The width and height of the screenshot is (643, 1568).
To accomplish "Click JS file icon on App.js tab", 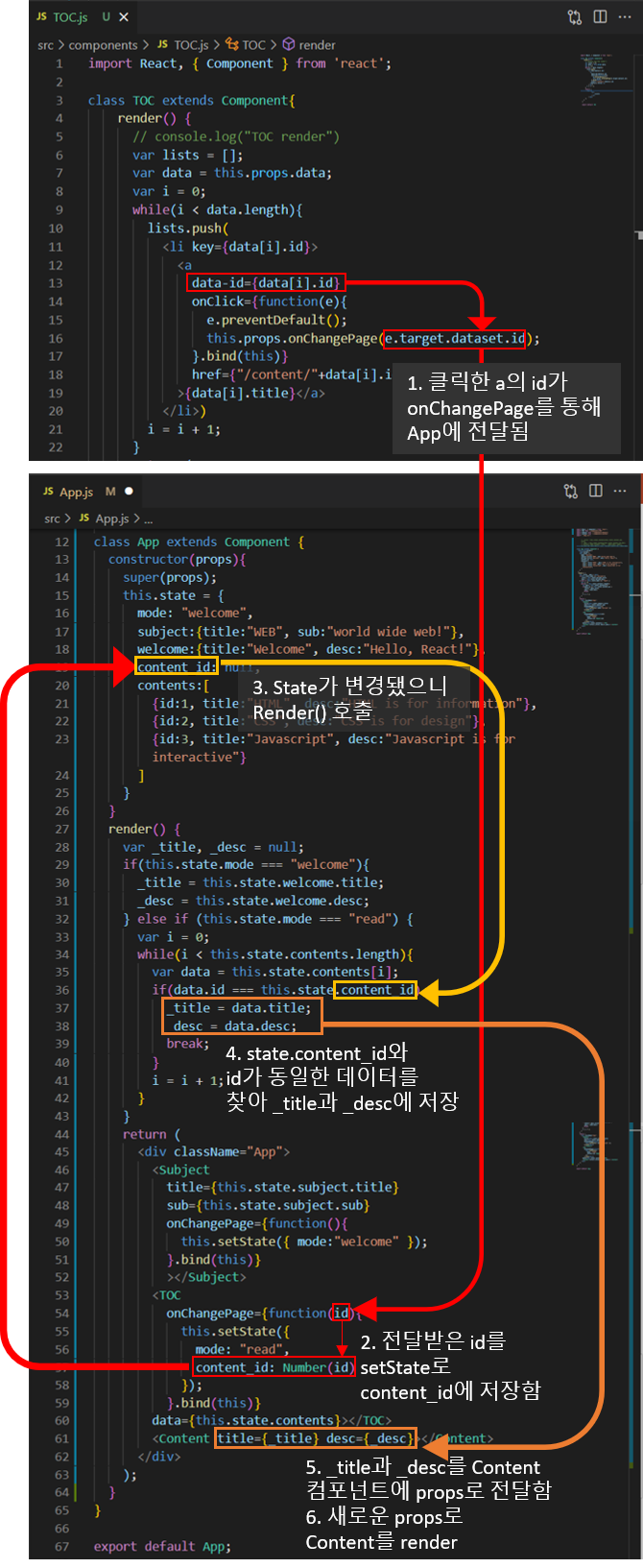I will click(48, 492).
